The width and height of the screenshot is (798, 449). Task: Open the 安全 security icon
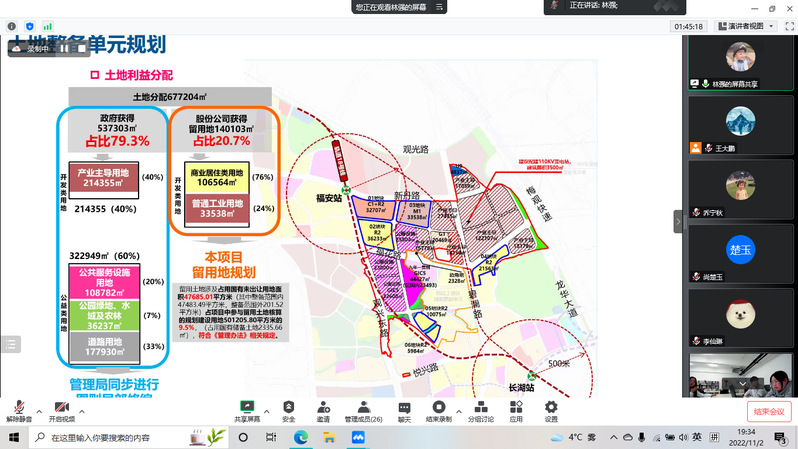(289, 408)
